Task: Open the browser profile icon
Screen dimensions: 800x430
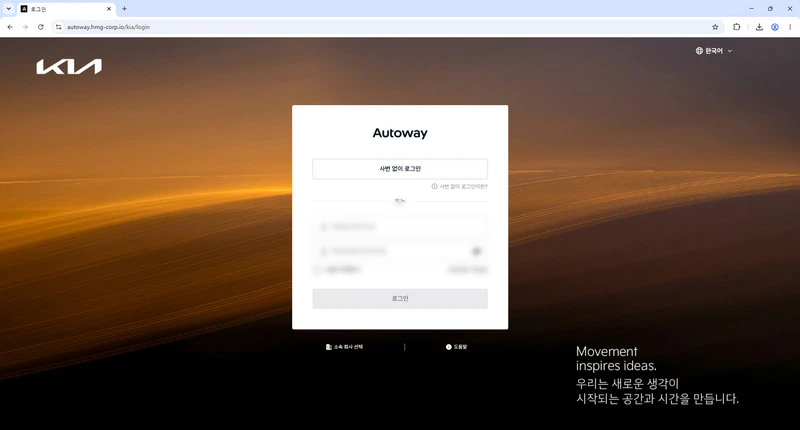Action: click(x=774, y=27)
